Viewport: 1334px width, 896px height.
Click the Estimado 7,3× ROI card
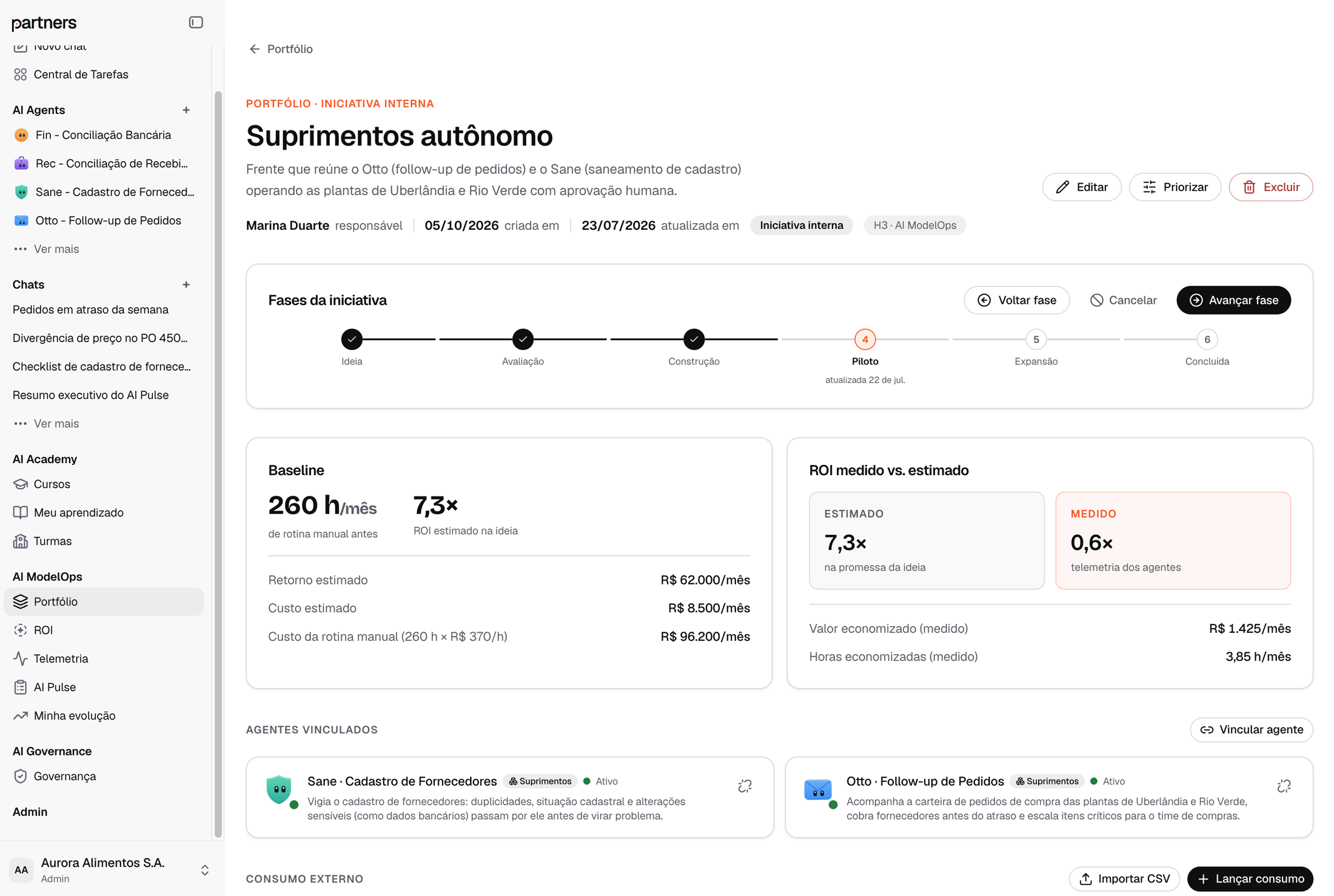[927, 541]
